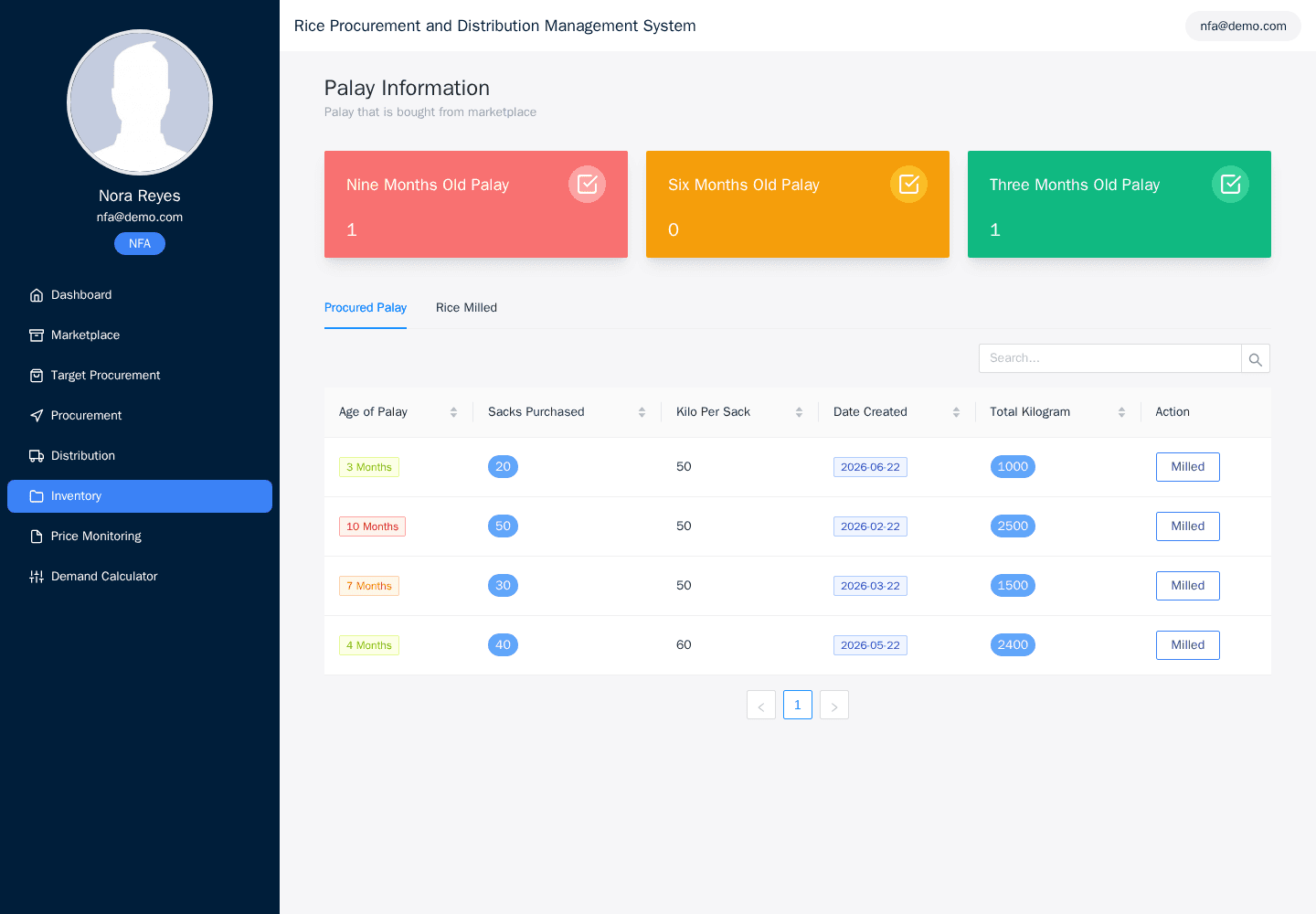Image resolution: width=1316 pixels, height=914 pixels.
Task: Click sacks purchased badge 40
Action: pyautogui.click(x=503, y=645)
